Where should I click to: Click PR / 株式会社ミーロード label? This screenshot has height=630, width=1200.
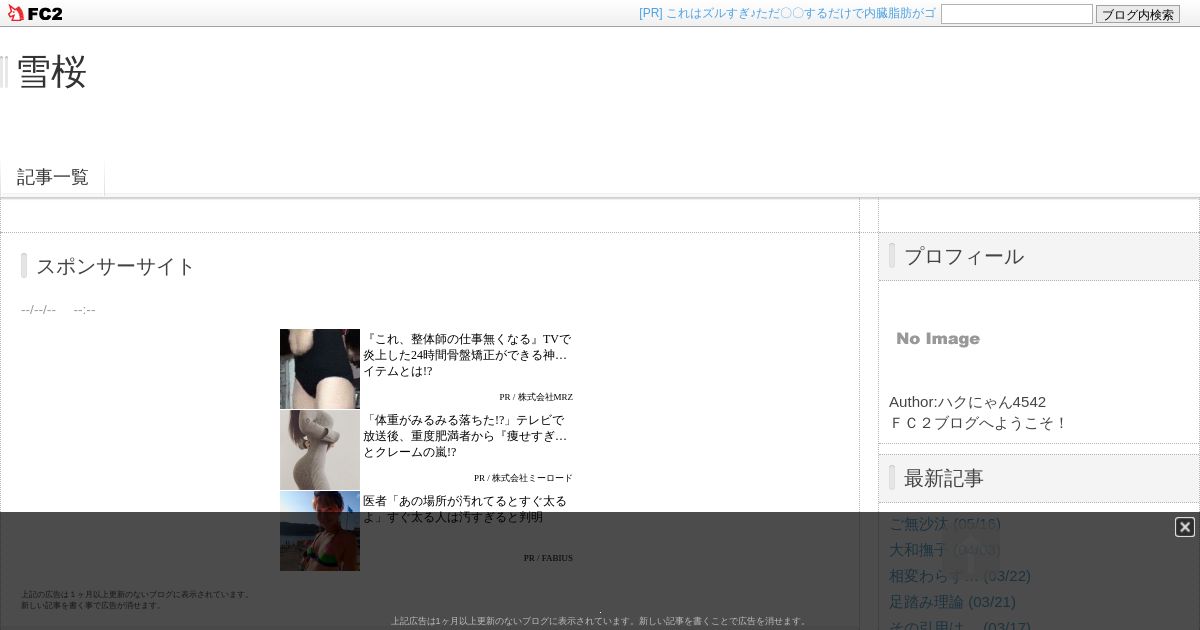[x=523, y=478]
